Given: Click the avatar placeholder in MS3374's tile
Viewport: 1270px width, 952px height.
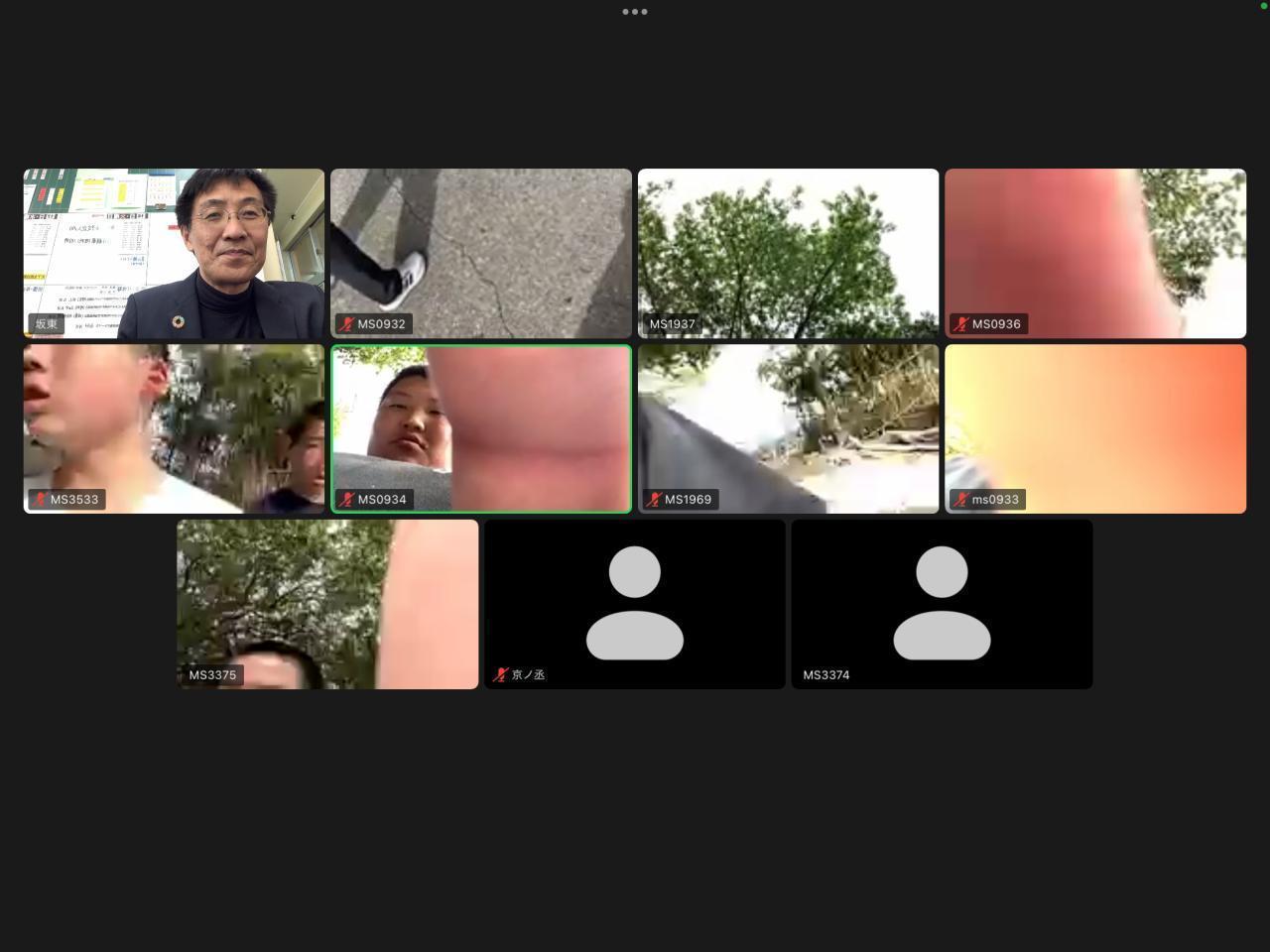Looking at the screenshot, I should (942, 603).
